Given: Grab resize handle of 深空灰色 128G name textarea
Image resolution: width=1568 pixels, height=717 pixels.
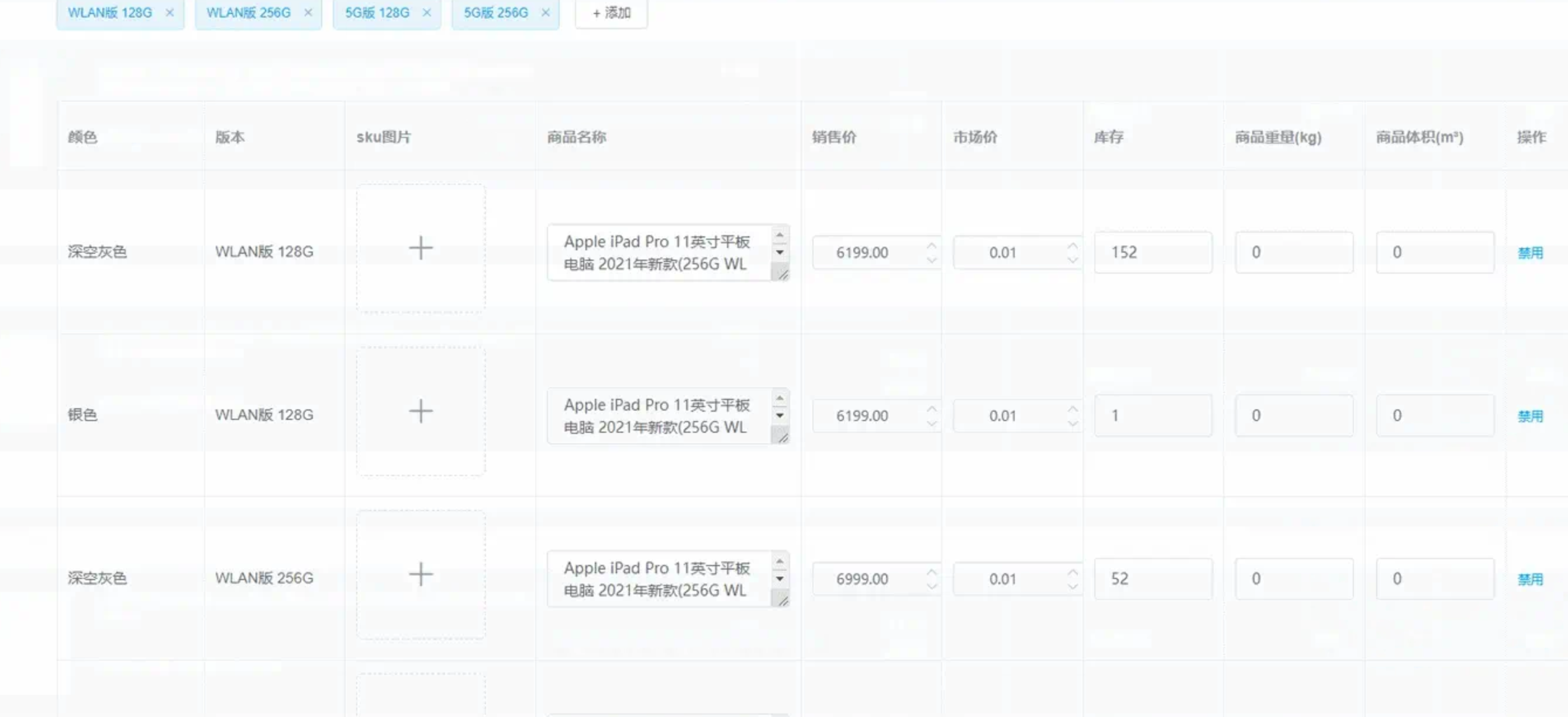Looking at the screenshot, I should (x=782, y=274).
